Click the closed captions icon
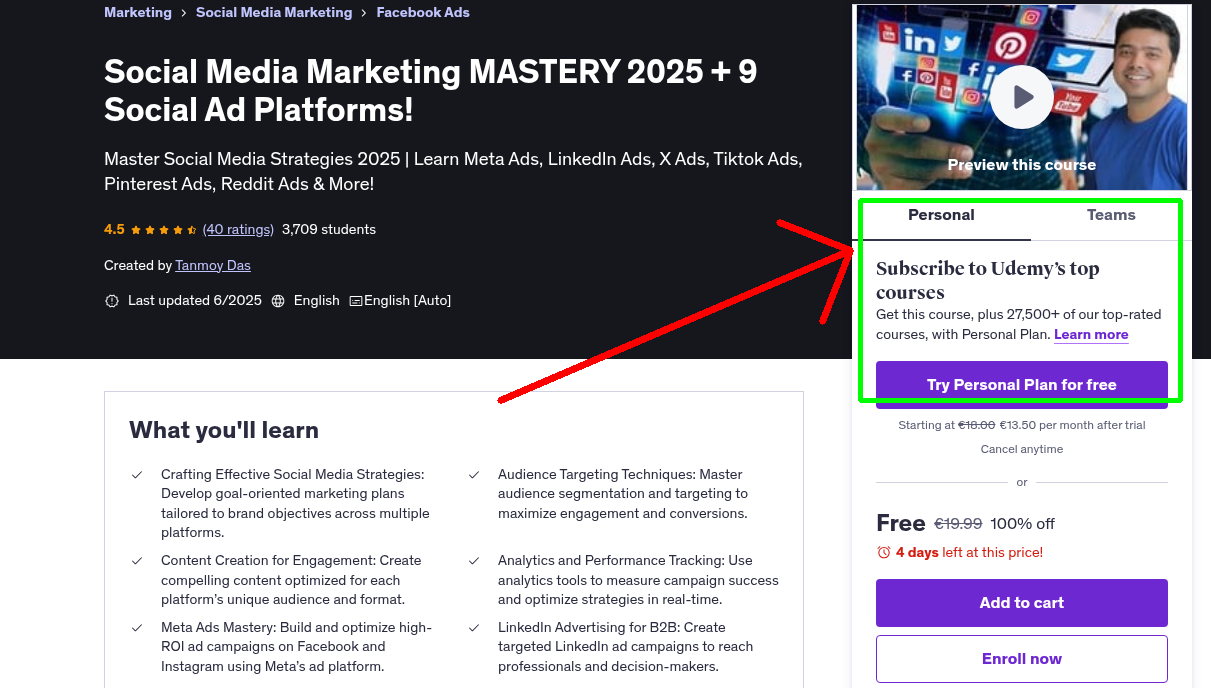 click(355, 301)
